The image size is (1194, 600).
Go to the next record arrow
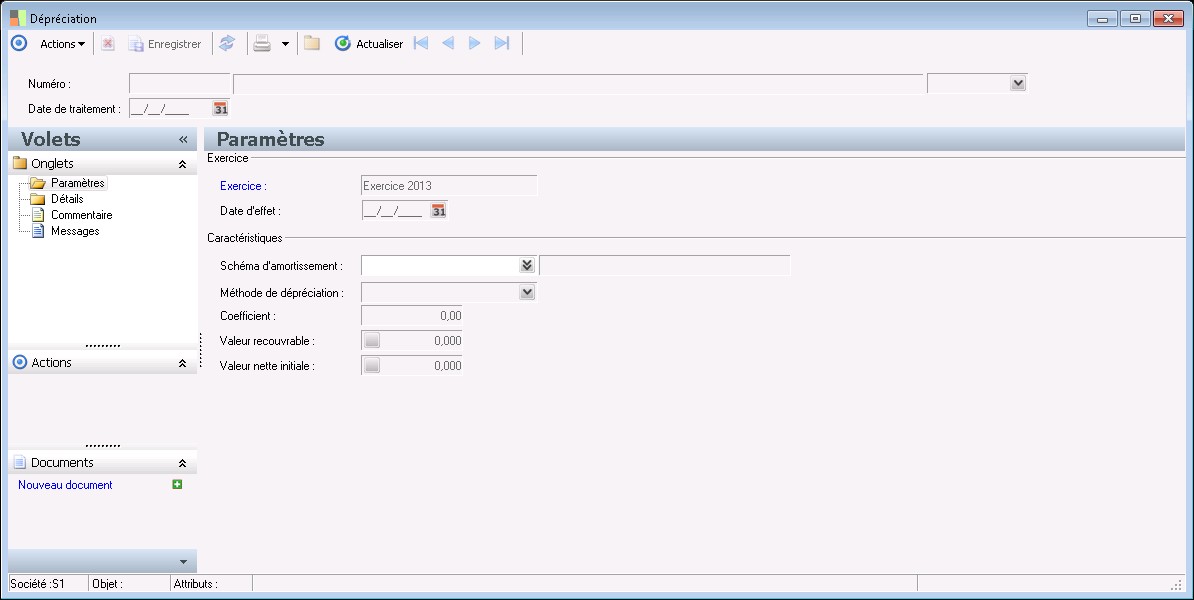tap(475, 43)
